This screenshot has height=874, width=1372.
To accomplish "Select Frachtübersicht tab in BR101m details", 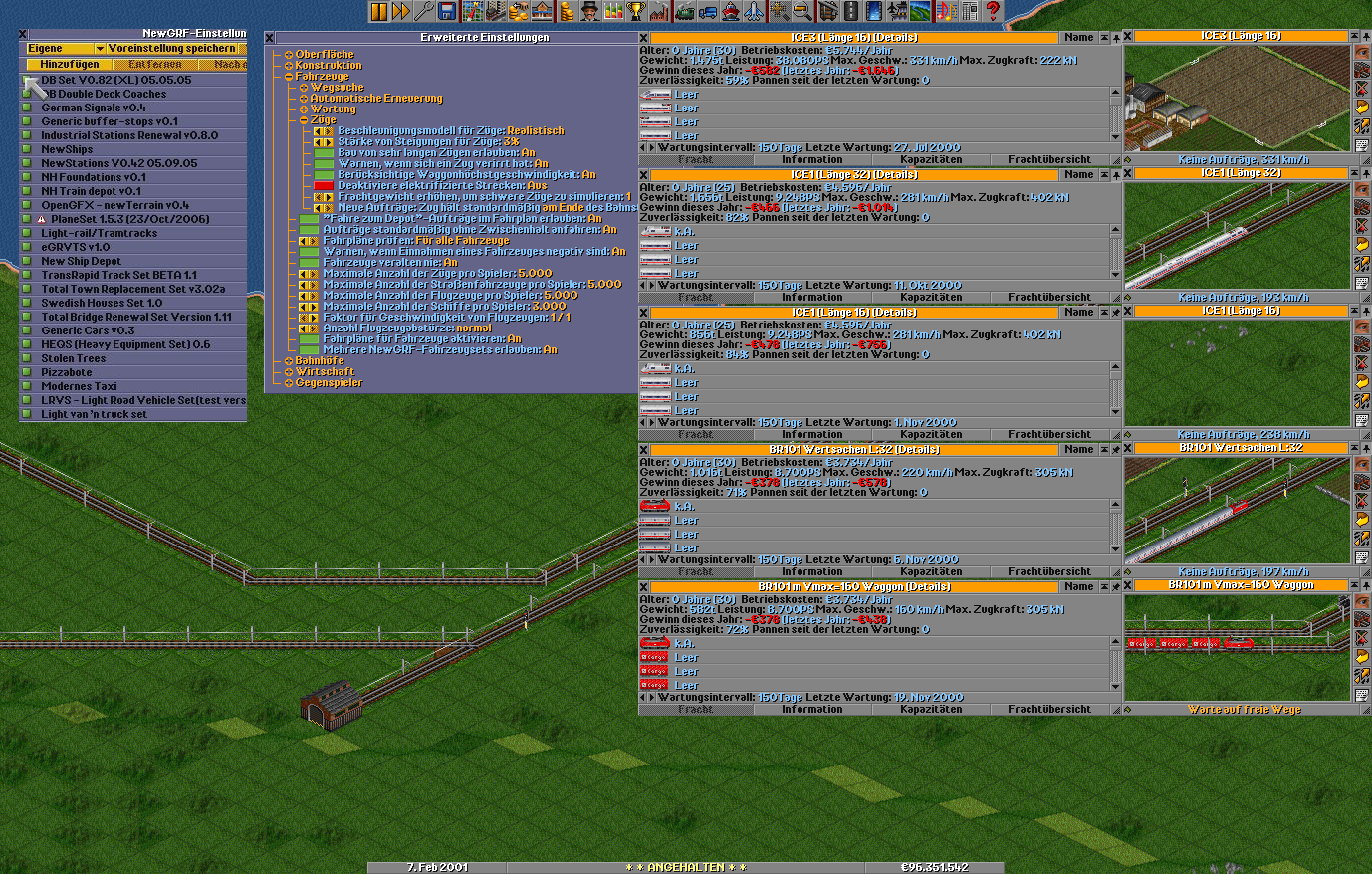I will (x=1048, y=710).
